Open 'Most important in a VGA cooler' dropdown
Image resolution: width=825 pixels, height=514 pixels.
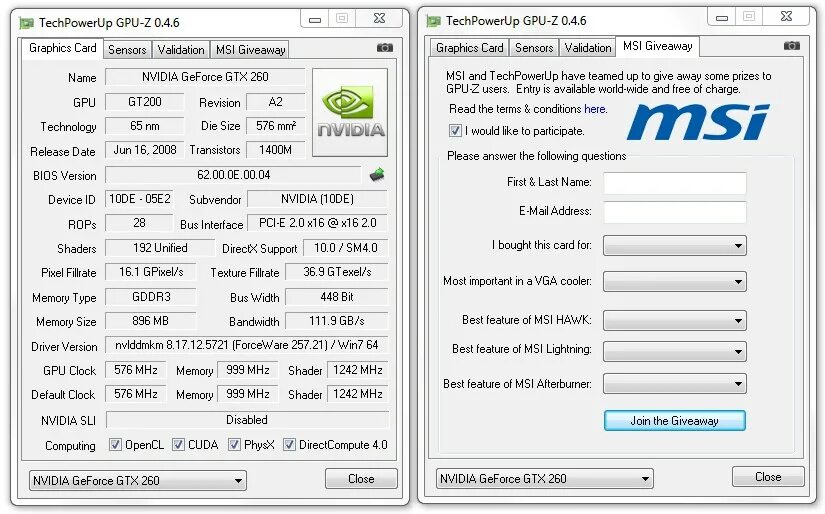[x=675, y=281]
